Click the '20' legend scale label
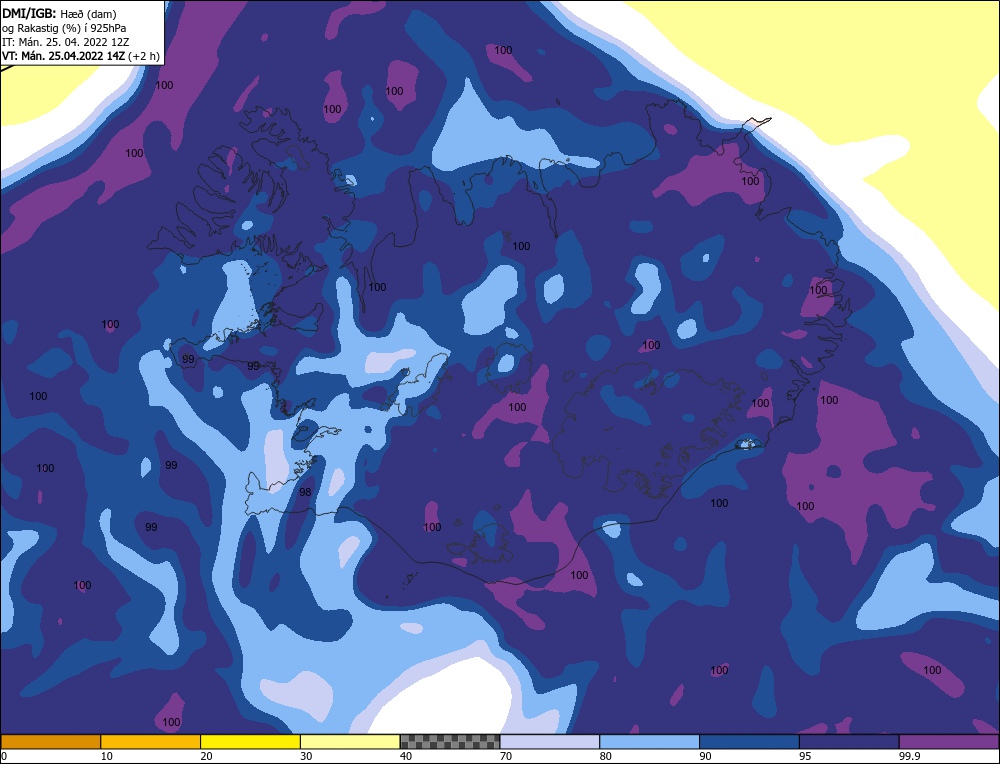 [207, 756]
